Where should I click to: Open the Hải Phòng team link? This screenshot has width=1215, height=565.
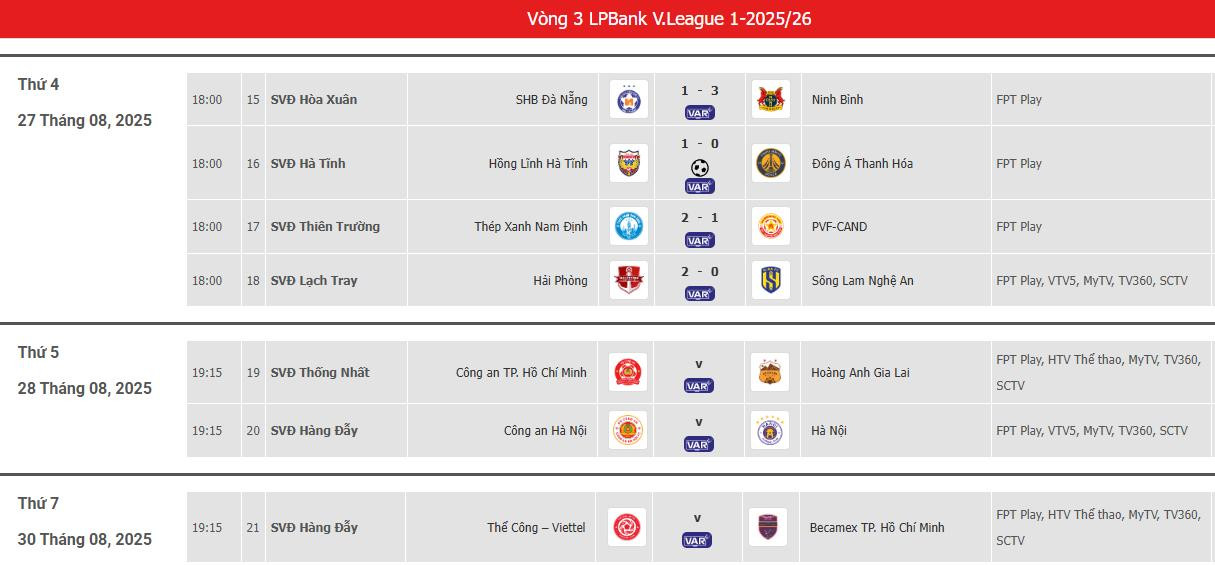tap(560, 280)
